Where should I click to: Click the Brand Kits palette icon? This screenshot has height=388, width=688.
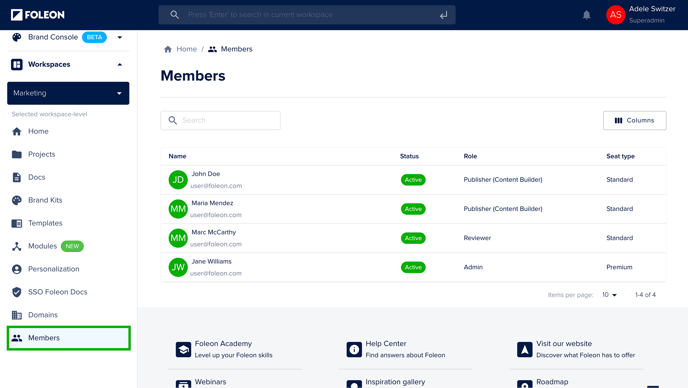[x=17, y=200]
